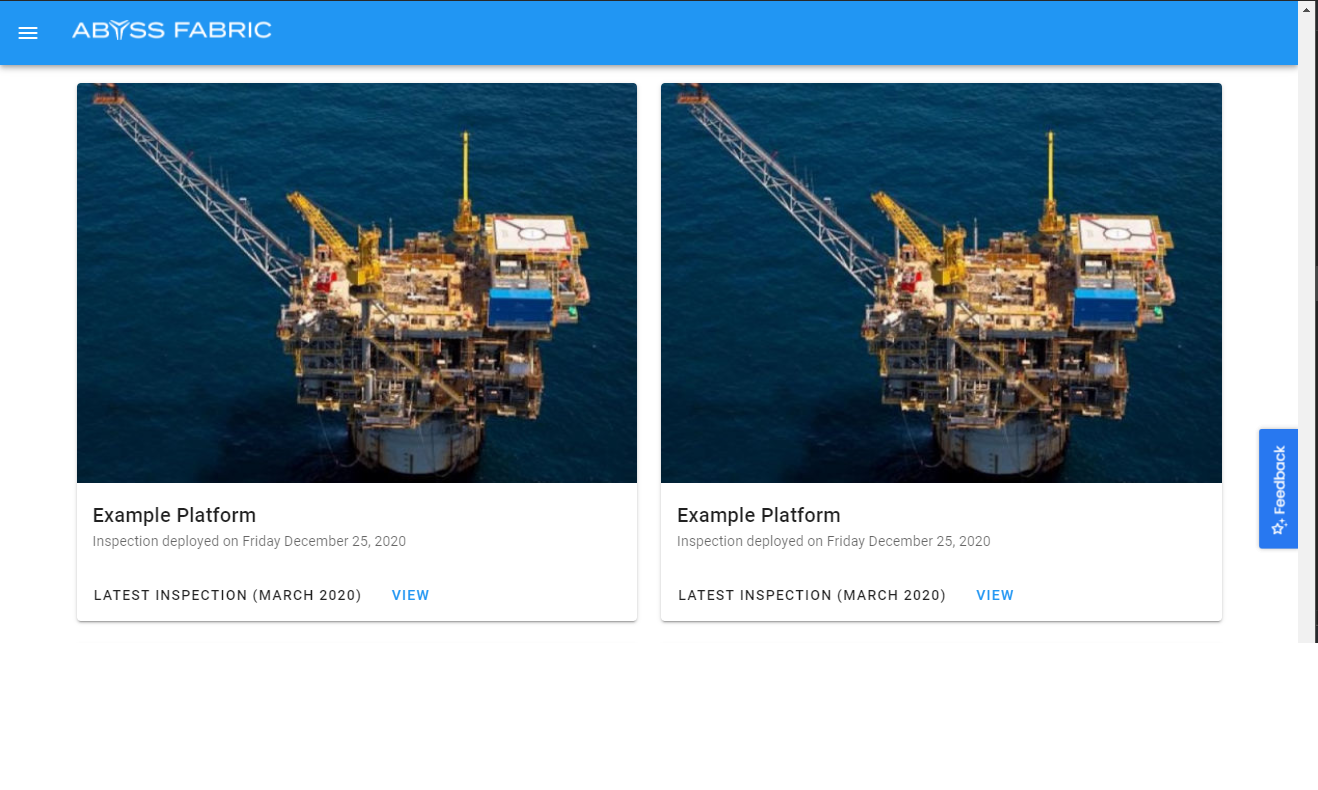Select the left card's oil platform photo
Viewport: 1318px width, 790px height.
click(357, 283)
